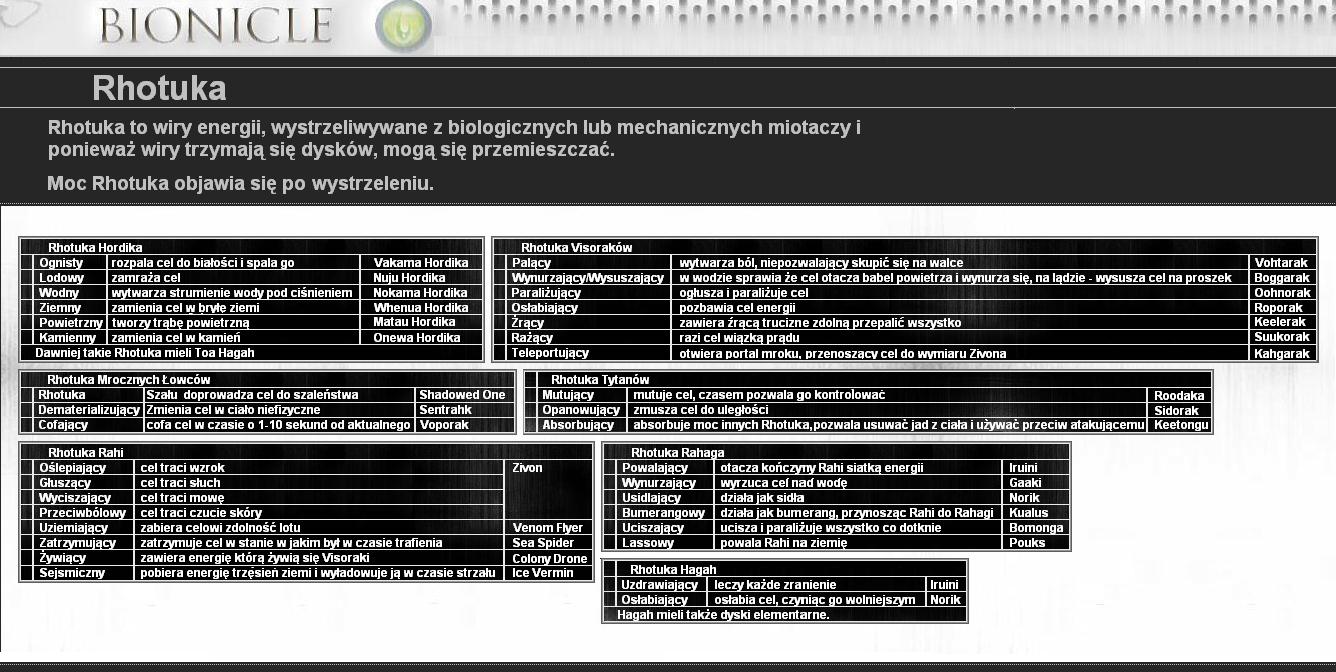Click the Bomonga cell
The height and width of the screenshot is (672, 1336).
[x=1035, y=528]
